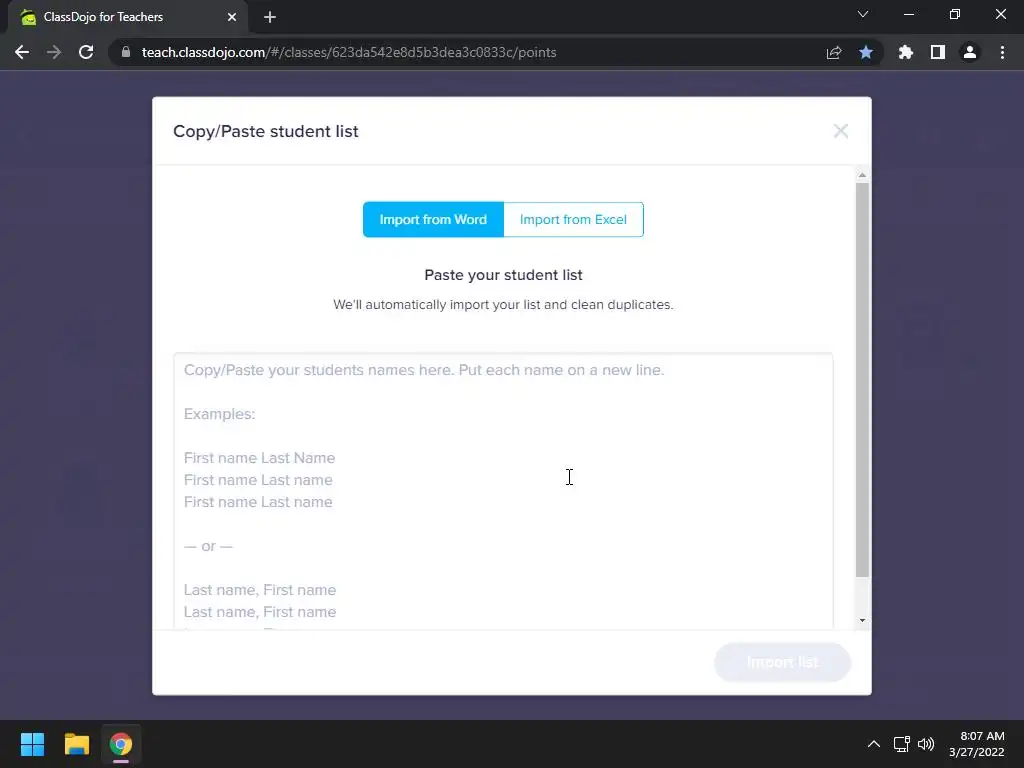Click the browser forward arrow
1024x768 pixels.
coord(54,52)
